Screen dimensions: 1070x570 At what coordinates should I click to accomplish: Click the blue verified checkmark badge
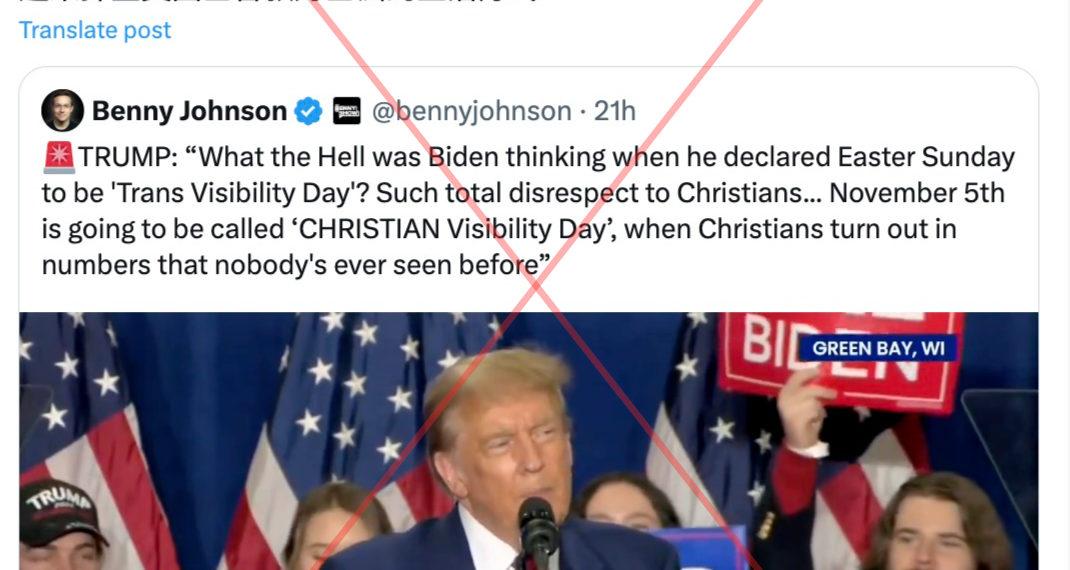click(308, 111)
